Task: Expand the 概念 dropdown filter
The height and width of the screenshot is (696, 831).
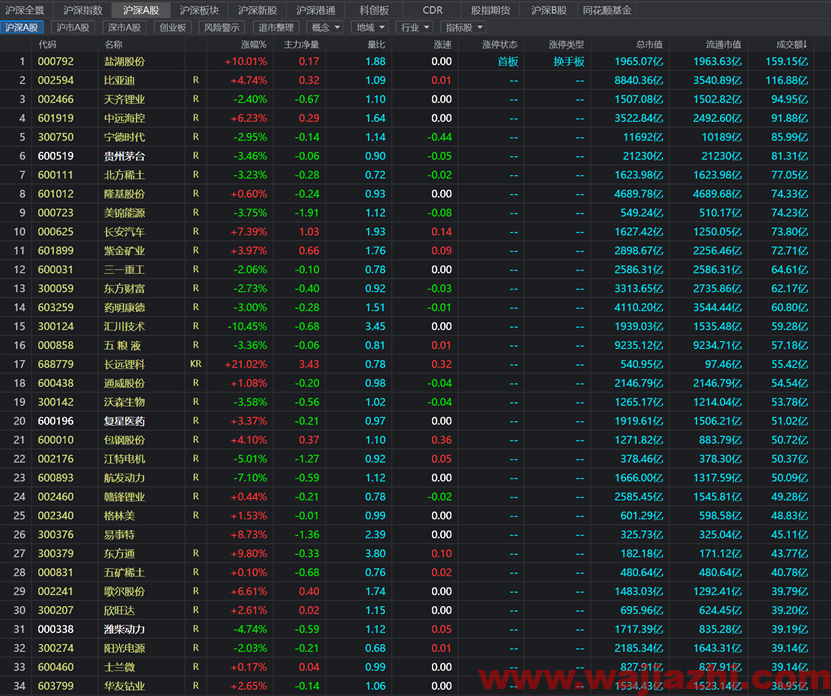Action: pos(325,28)
